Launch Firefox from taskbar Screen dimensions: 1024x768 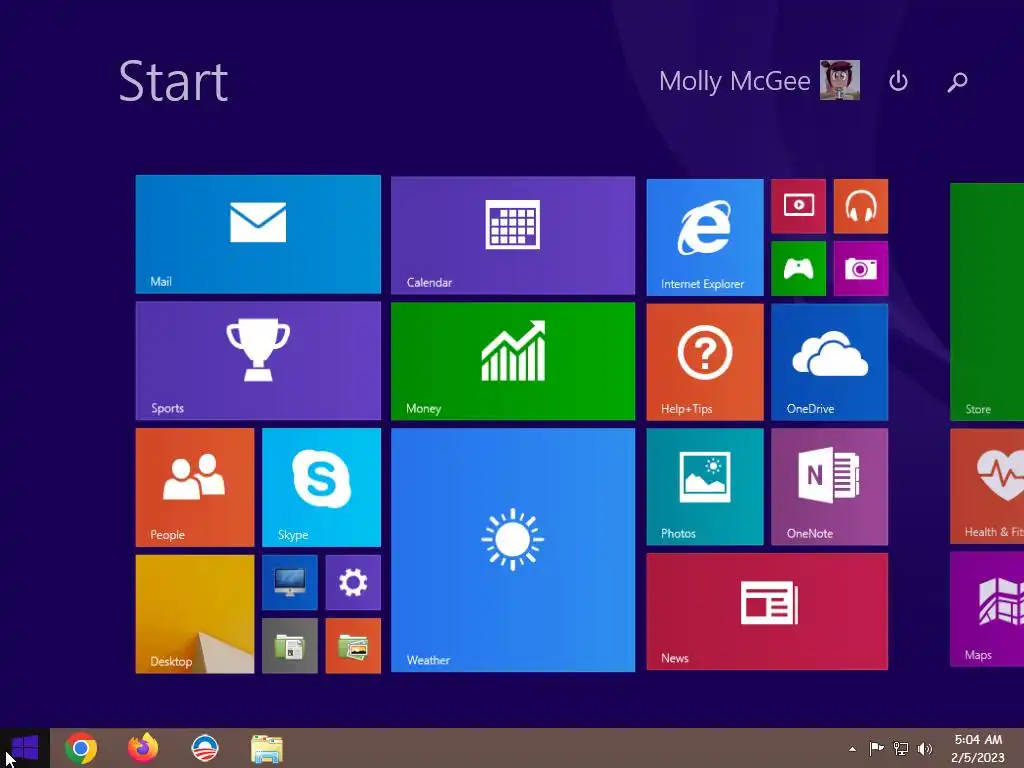coord(143,748)
